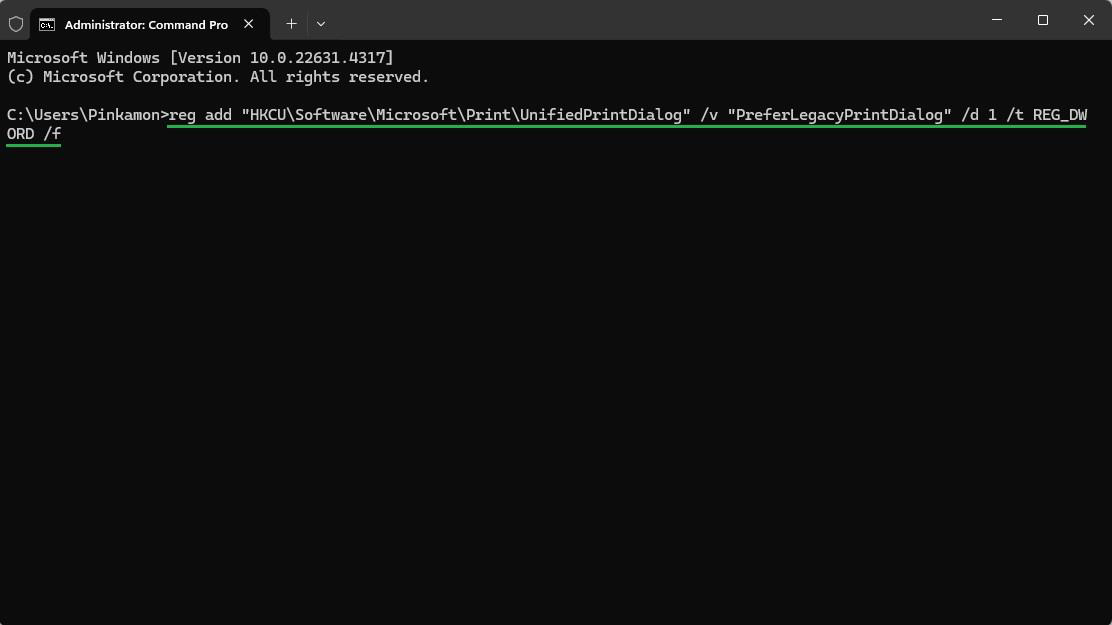Open a new tab with plus button
This screenshot has height=625, width=1112.
[291, 23]
